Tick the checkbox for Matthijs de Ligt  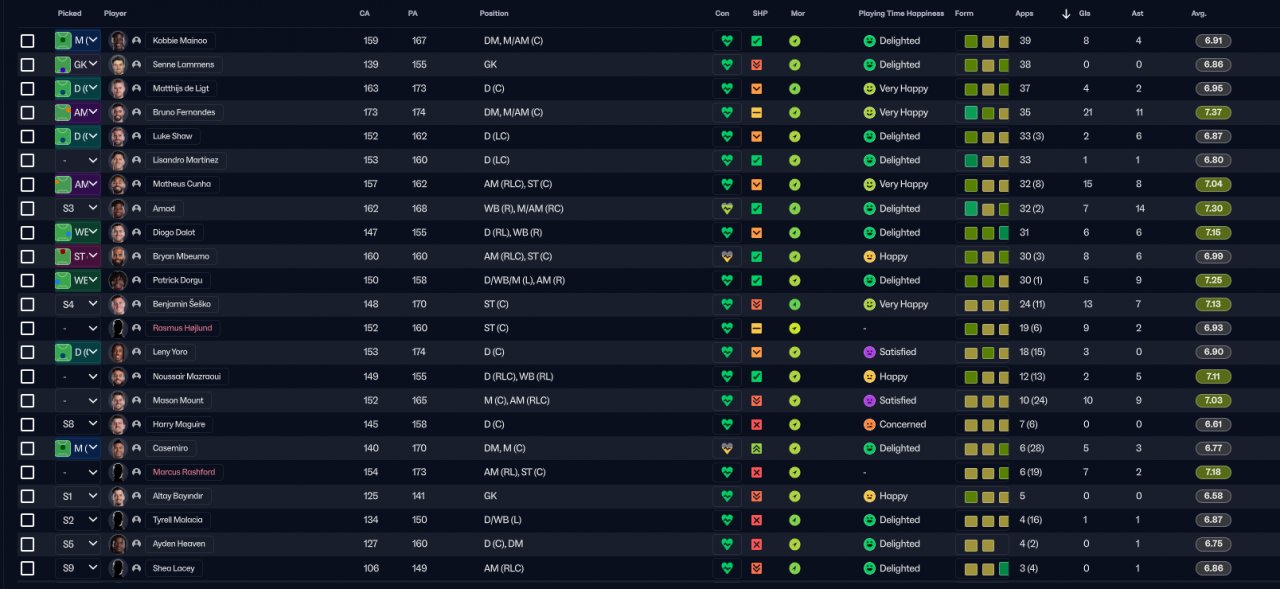(x=27, y=89)
